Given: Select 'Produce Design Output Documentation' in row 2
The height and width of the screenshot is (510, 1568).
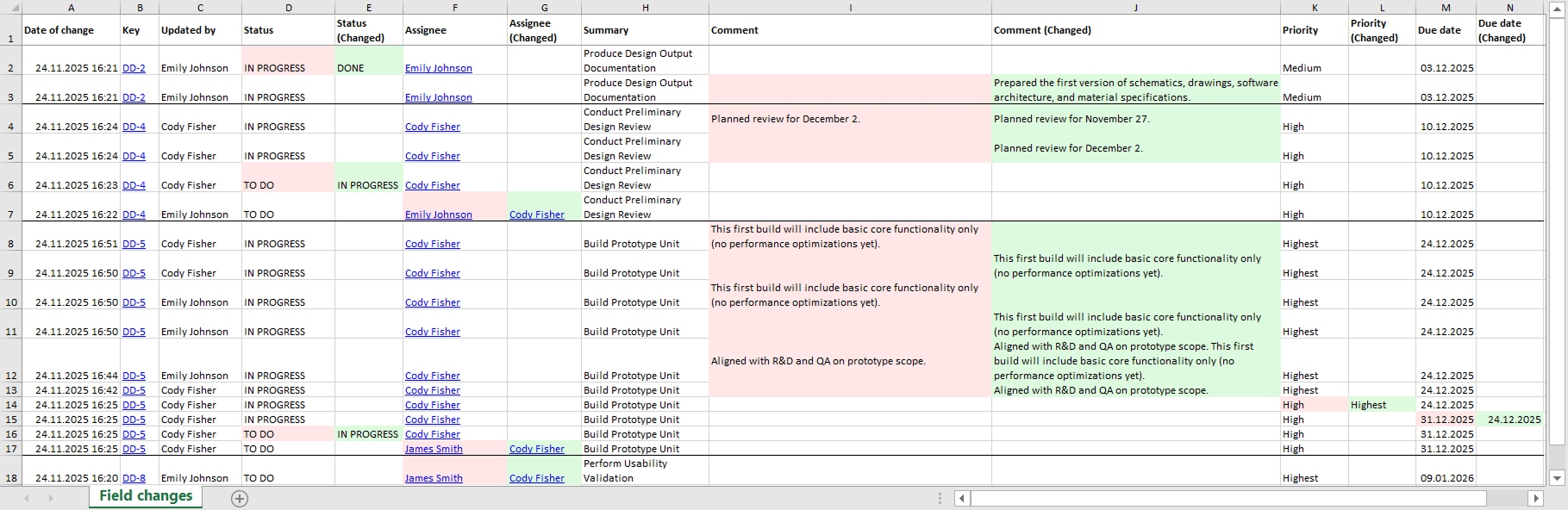Looking at the screenshot, I should click(x=645, y=60).
